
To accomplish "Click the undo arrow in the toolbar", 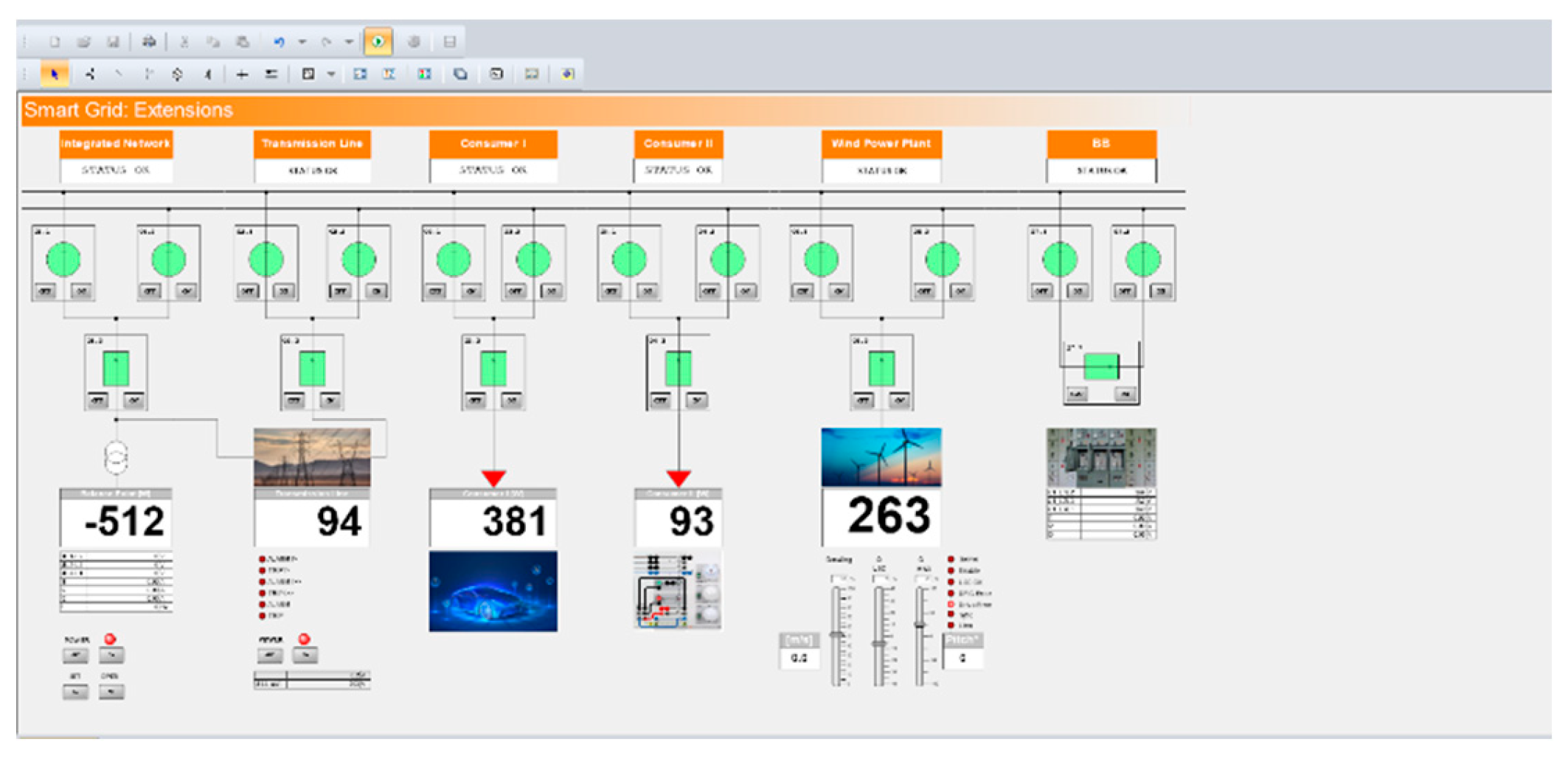I will point(279,42).
